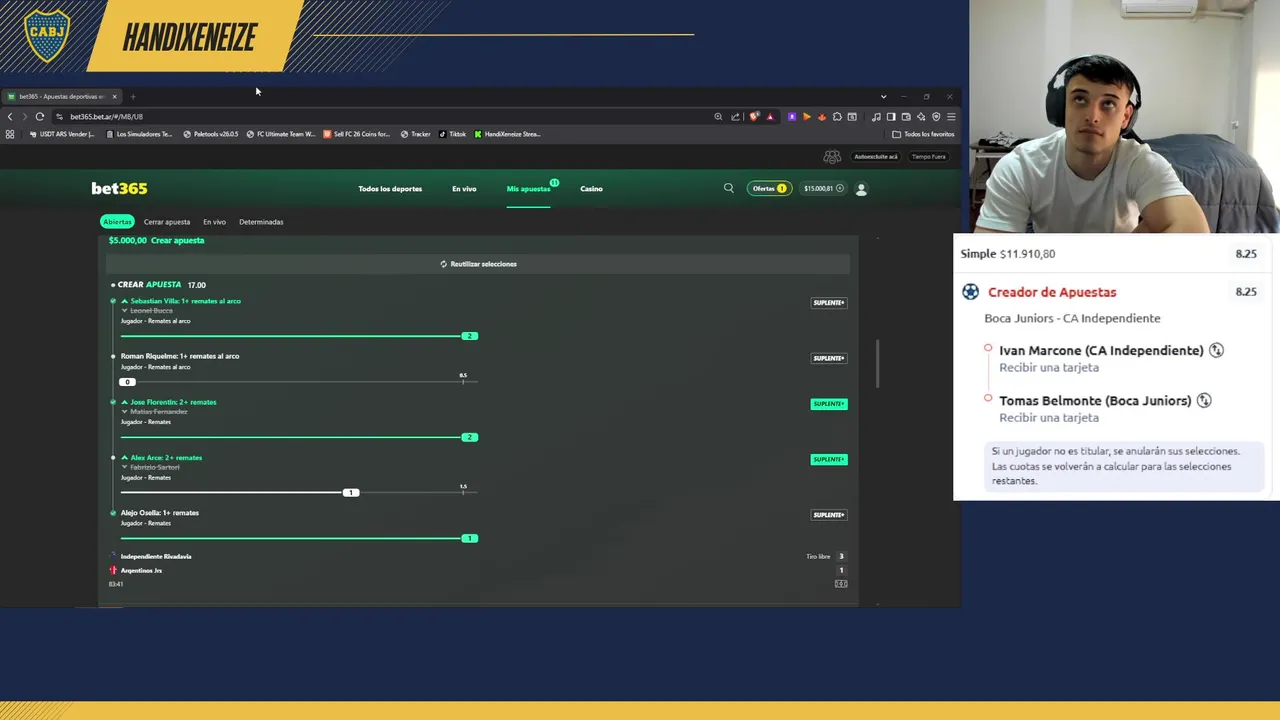Close the bet365 browser tab
Image resolution: width=1280 pixels, height=720 pixels.
pyautogui.click(x=114, y=97)
